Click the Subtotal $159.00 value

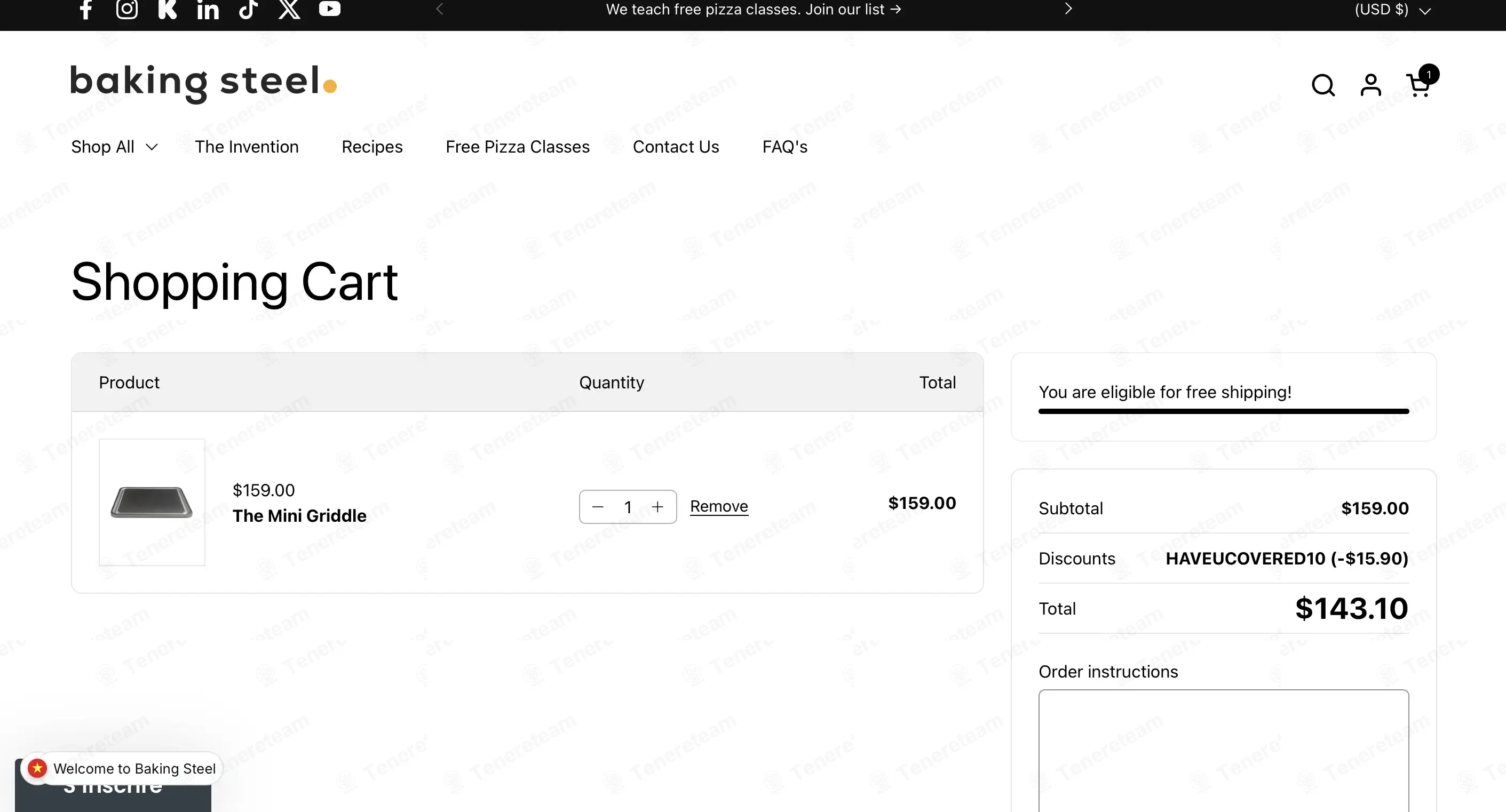coord(1375,508)
